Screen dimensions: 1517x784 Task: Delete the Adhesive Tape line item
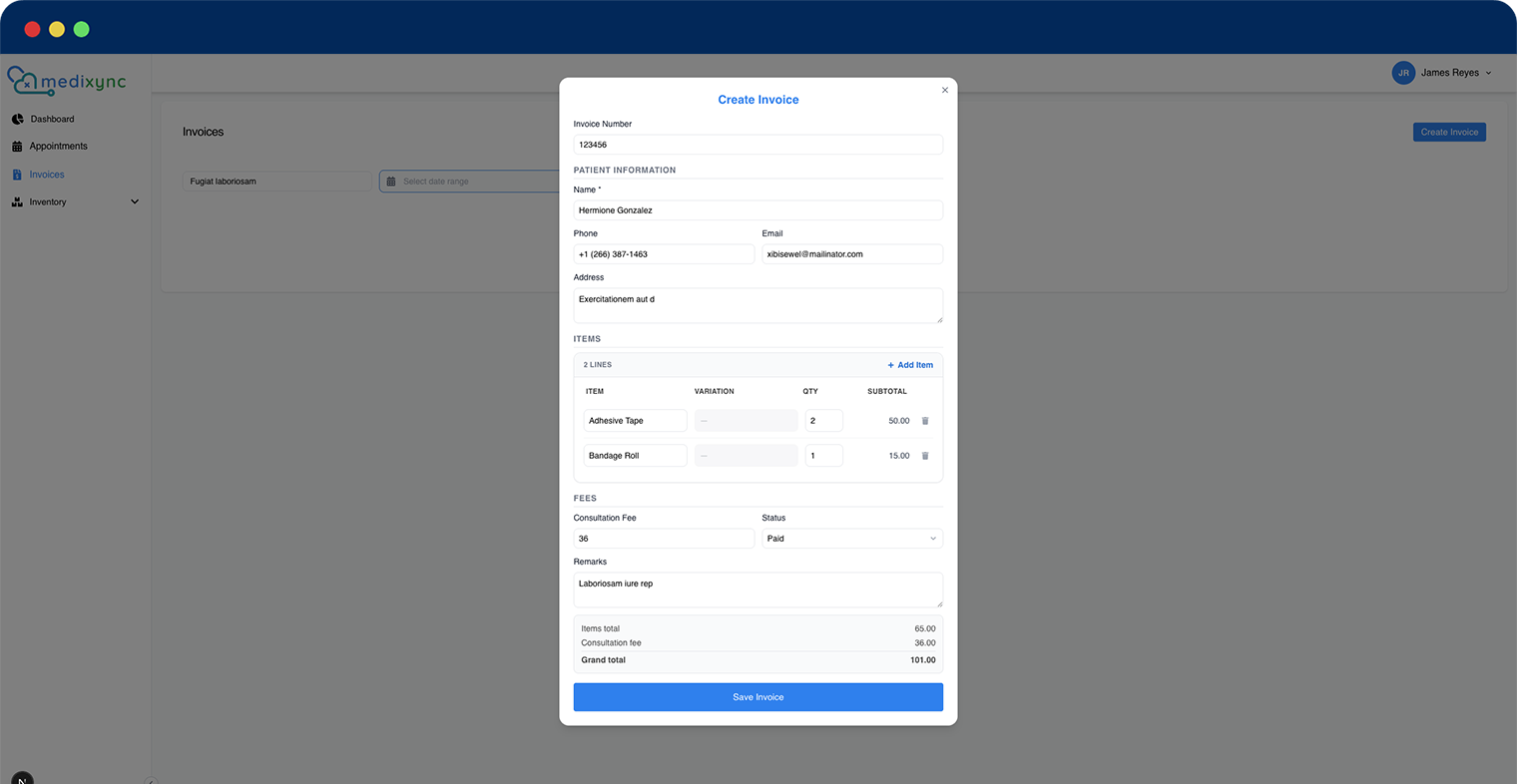coord(925,421)
